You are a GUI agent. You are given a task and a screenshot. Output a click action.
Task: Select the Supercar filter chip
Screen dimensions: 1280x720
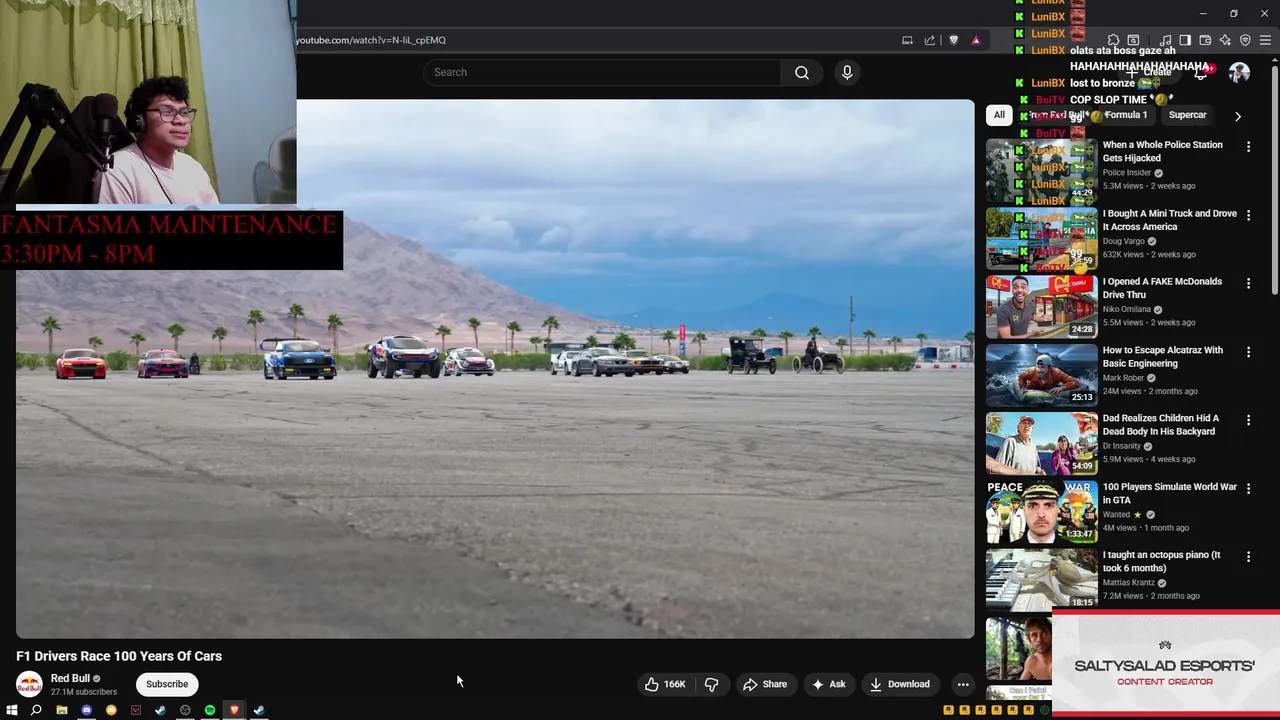1187,115
